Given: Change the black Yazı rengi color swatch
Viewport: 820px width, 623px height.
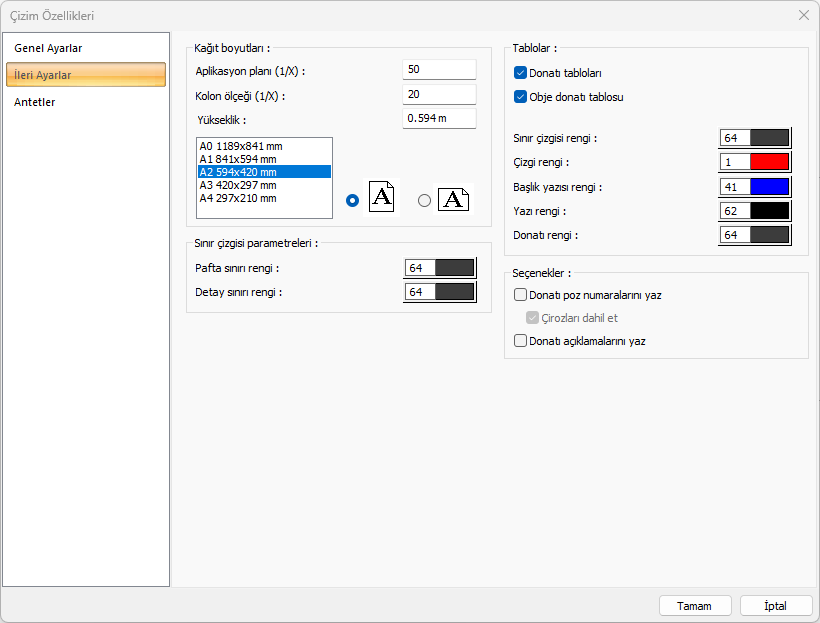Looking at the screenshot, I should [x=769, y=211].
